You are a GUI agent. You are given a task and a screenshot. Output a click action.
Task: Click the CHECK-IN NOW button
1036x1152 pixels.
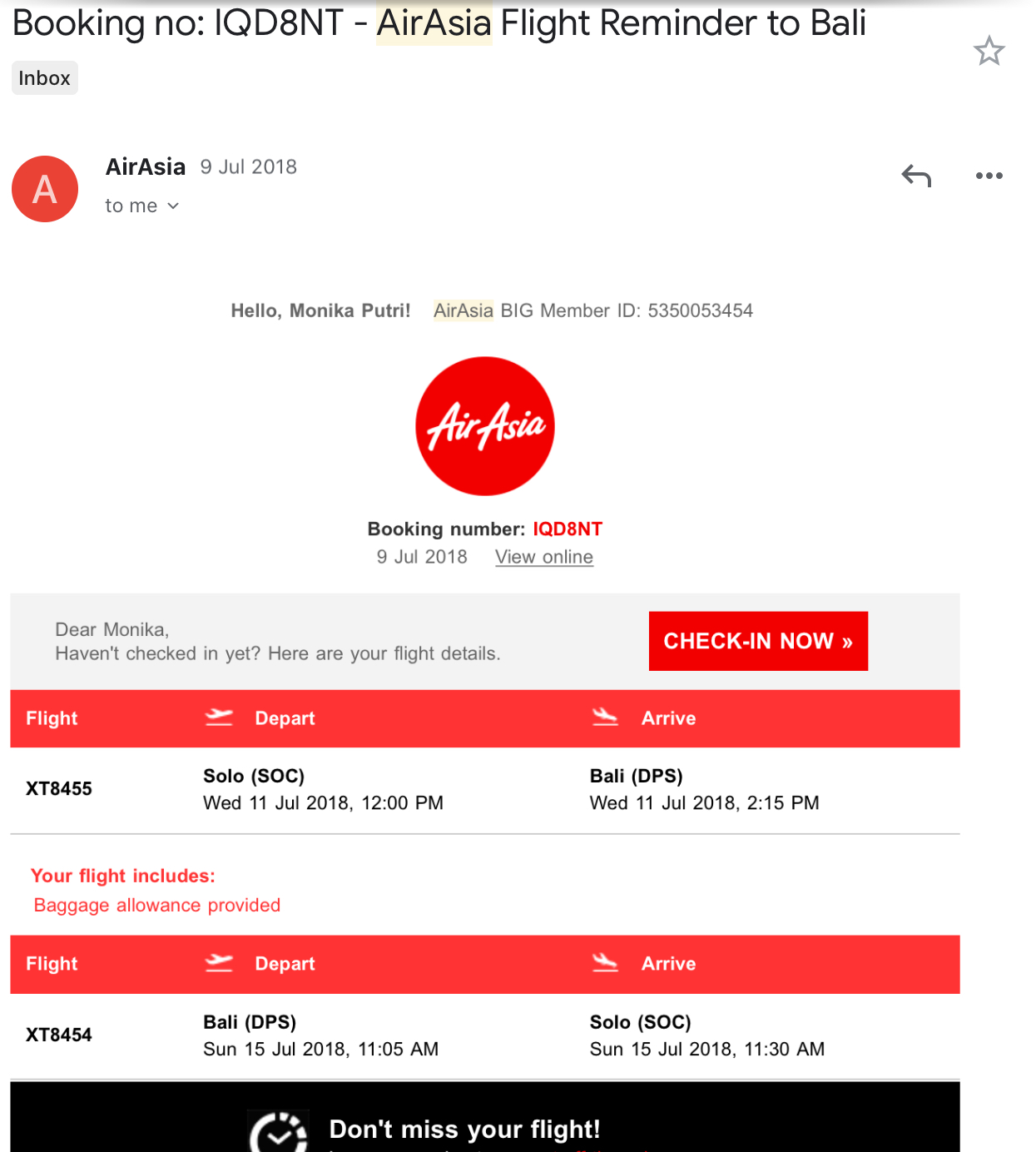point(758,641)
